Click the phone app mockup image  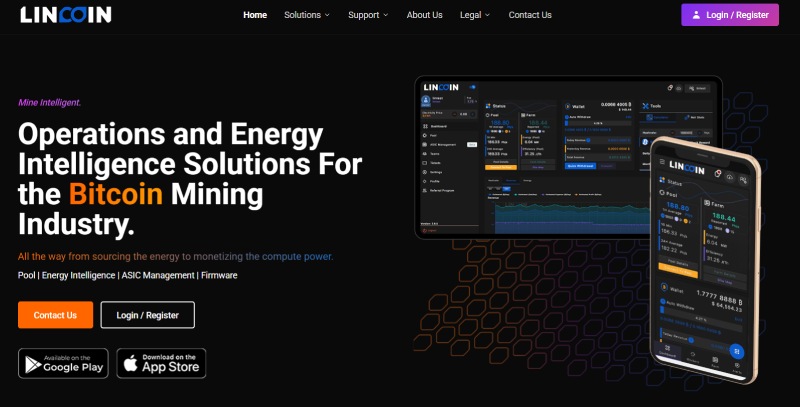[705, 260]
